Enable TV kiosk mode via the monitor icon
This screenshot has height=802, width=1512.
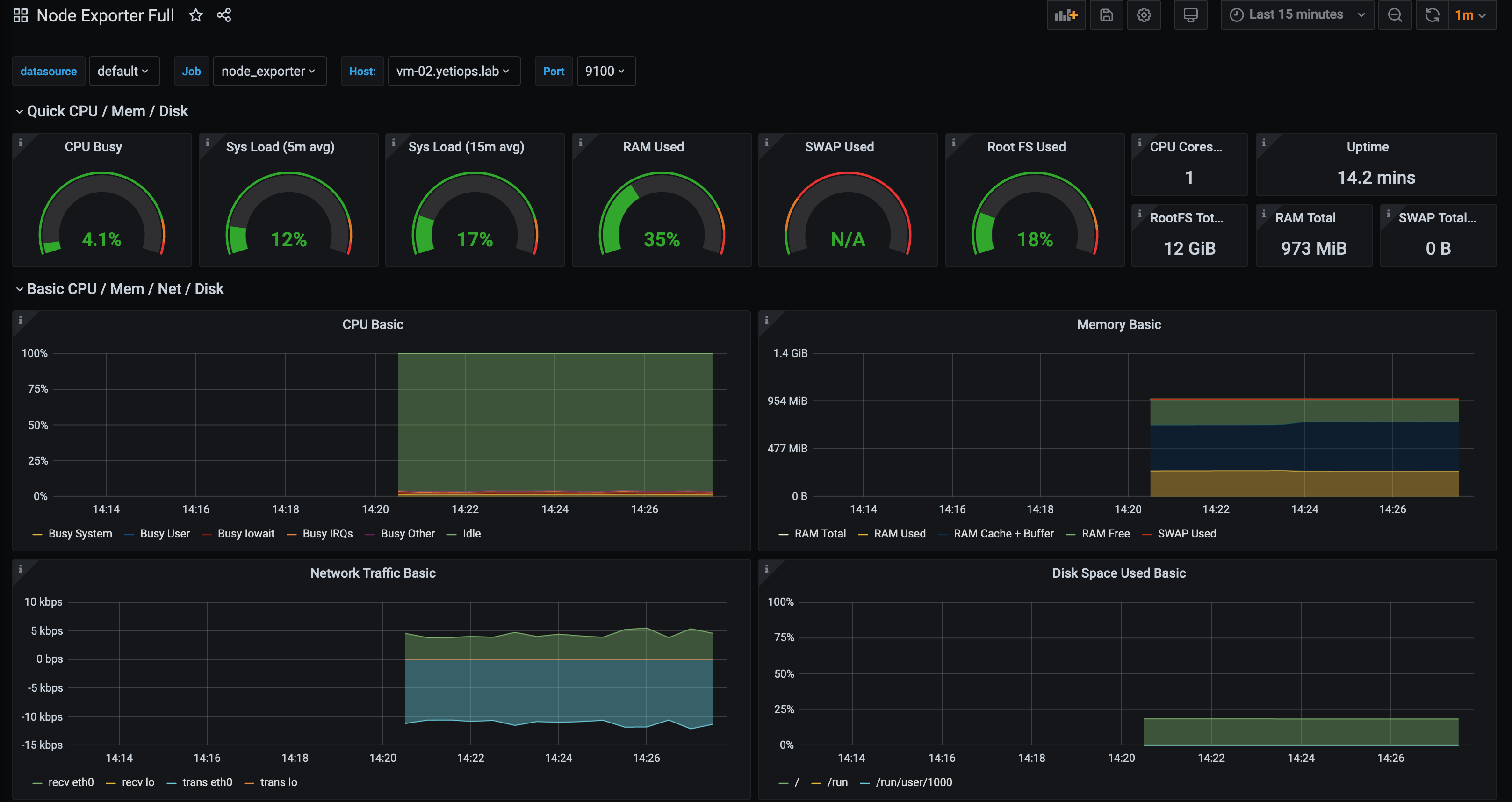coord(1190,14)
